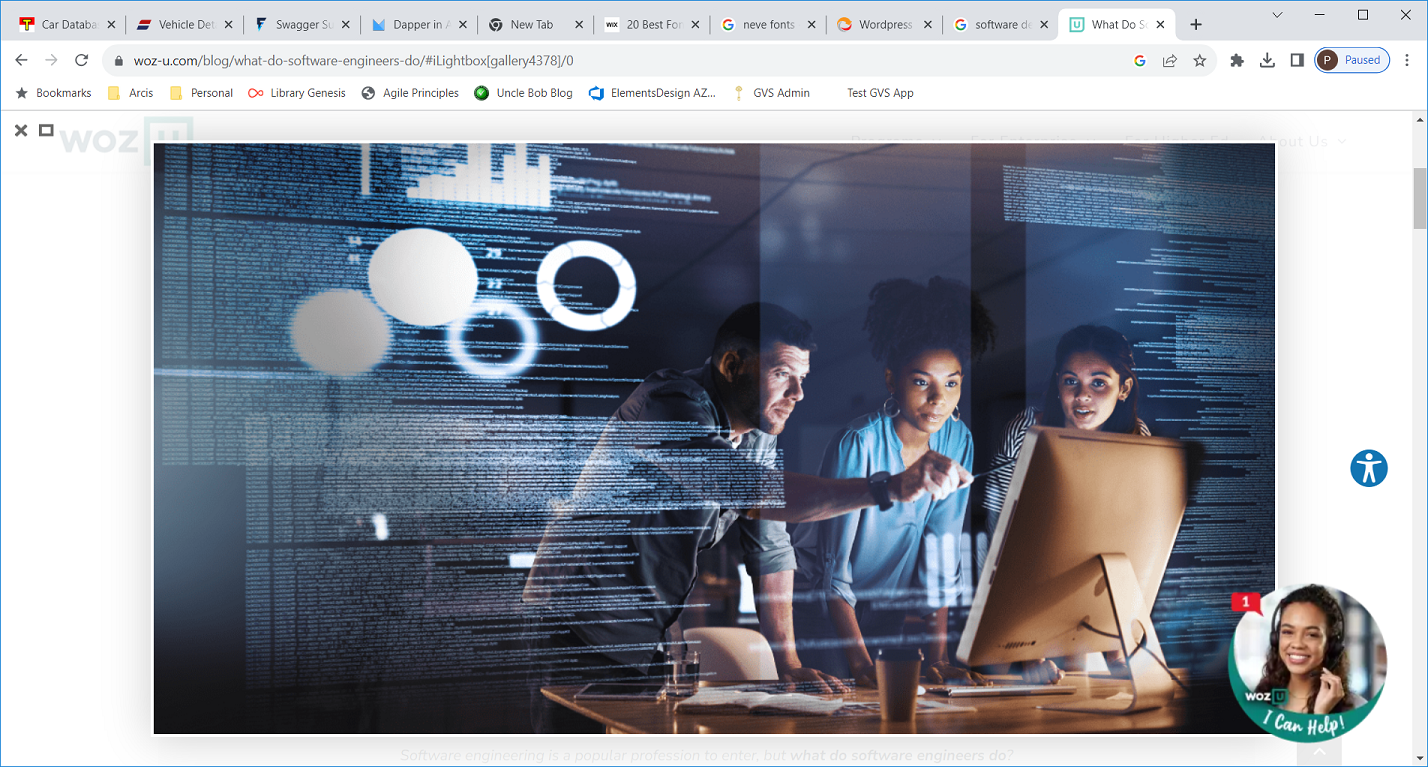Open the Personal bookmark folder

(x=201, y=93)
